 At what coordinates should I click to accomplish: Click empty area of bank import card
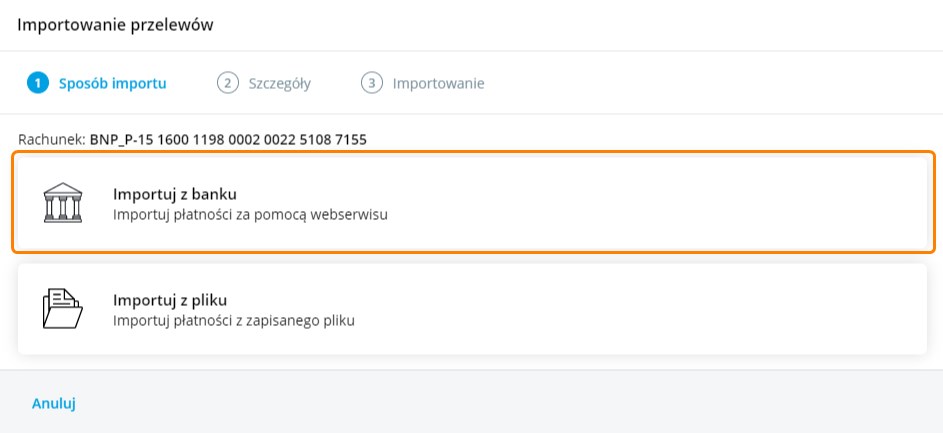[x=650, y=202]
